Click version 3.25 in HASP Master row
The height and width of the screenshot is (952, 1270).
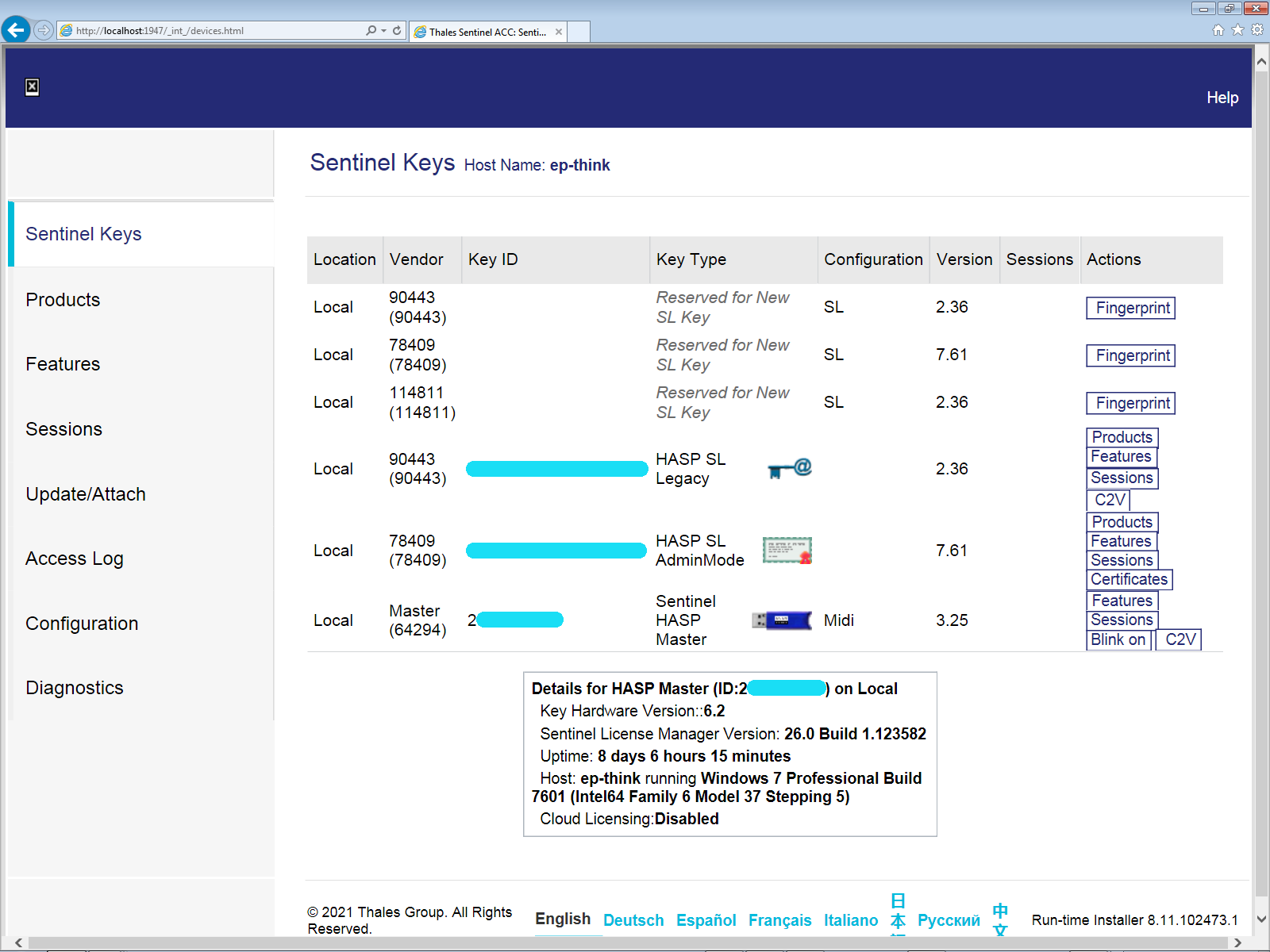952,620
